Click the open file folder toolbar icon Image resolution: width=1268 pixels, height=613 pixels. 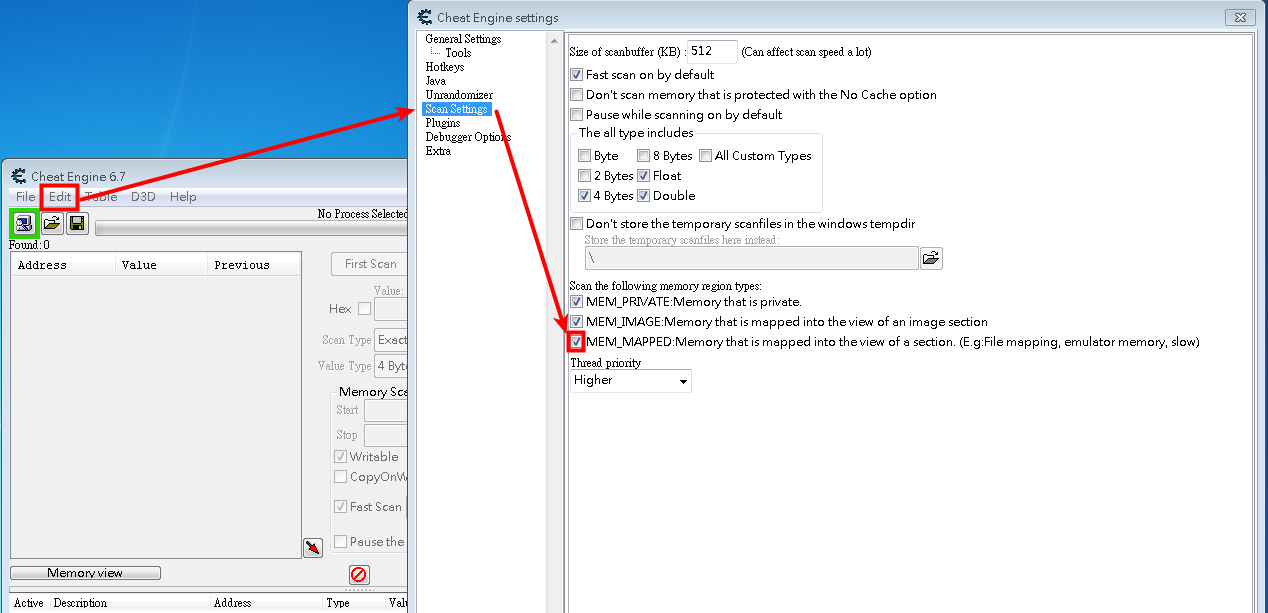tap(52, 223)
